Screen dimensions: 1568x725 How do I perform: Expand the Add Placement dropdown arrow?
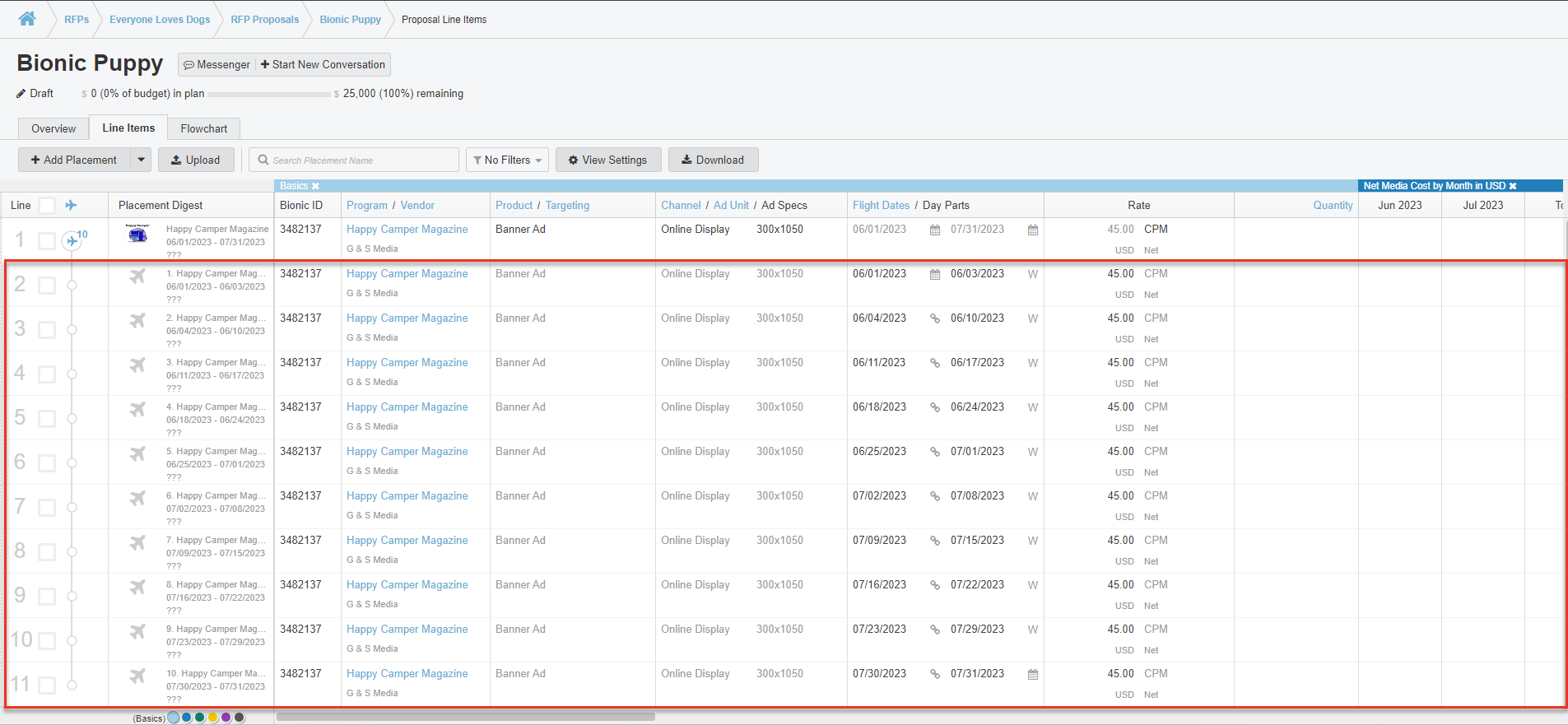(142, 160)
